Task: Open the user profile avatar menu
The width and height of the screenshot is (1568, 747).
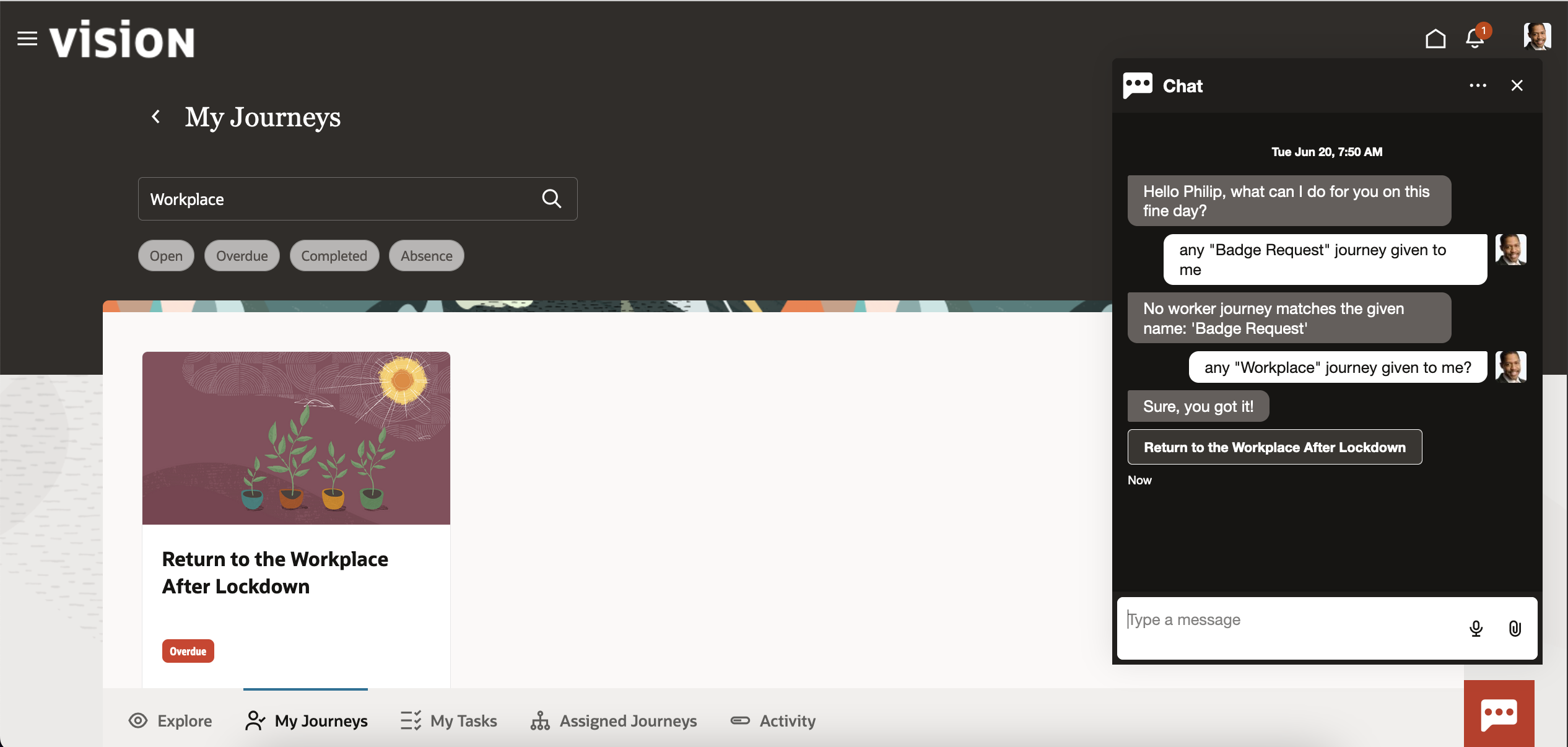Action: (x=1536, y=37)
